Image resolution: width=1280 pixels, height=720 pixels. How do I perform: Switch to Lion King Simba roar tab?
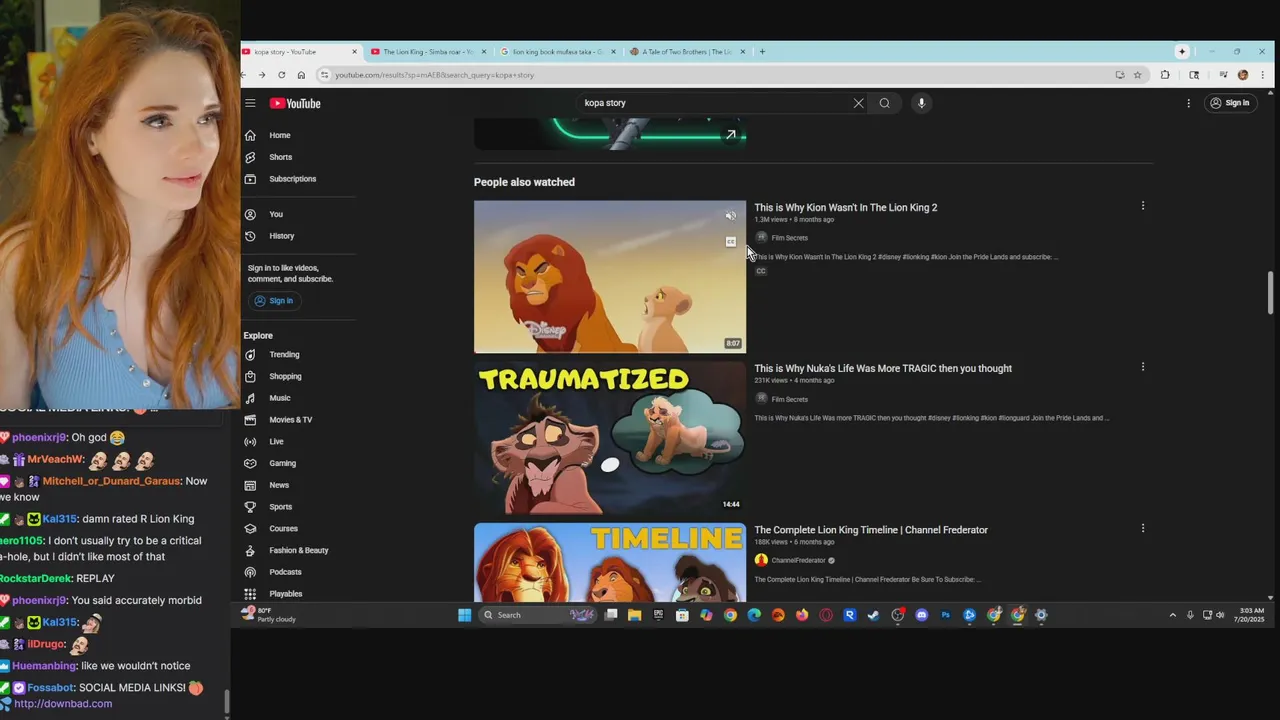coord(428,52)
